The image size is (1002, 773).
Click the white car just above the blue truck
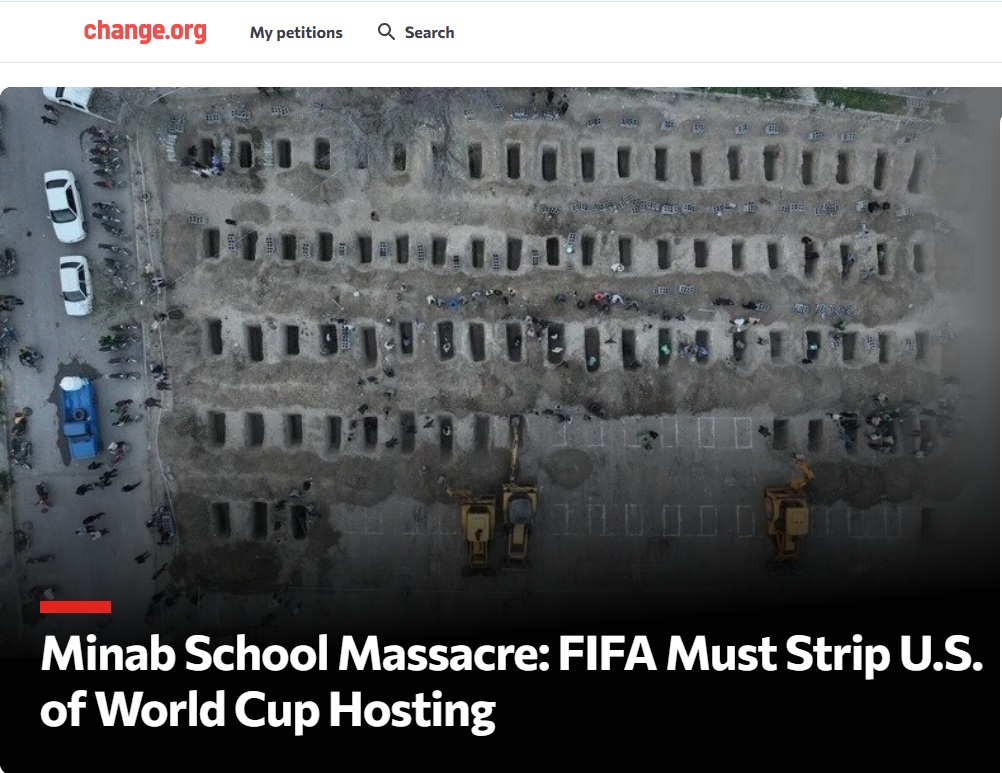point(76,286)
